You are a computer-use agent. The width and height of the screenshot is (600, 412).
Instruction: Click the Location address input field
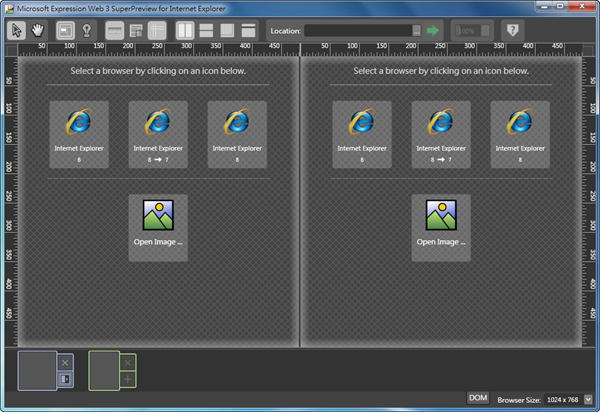357,31
